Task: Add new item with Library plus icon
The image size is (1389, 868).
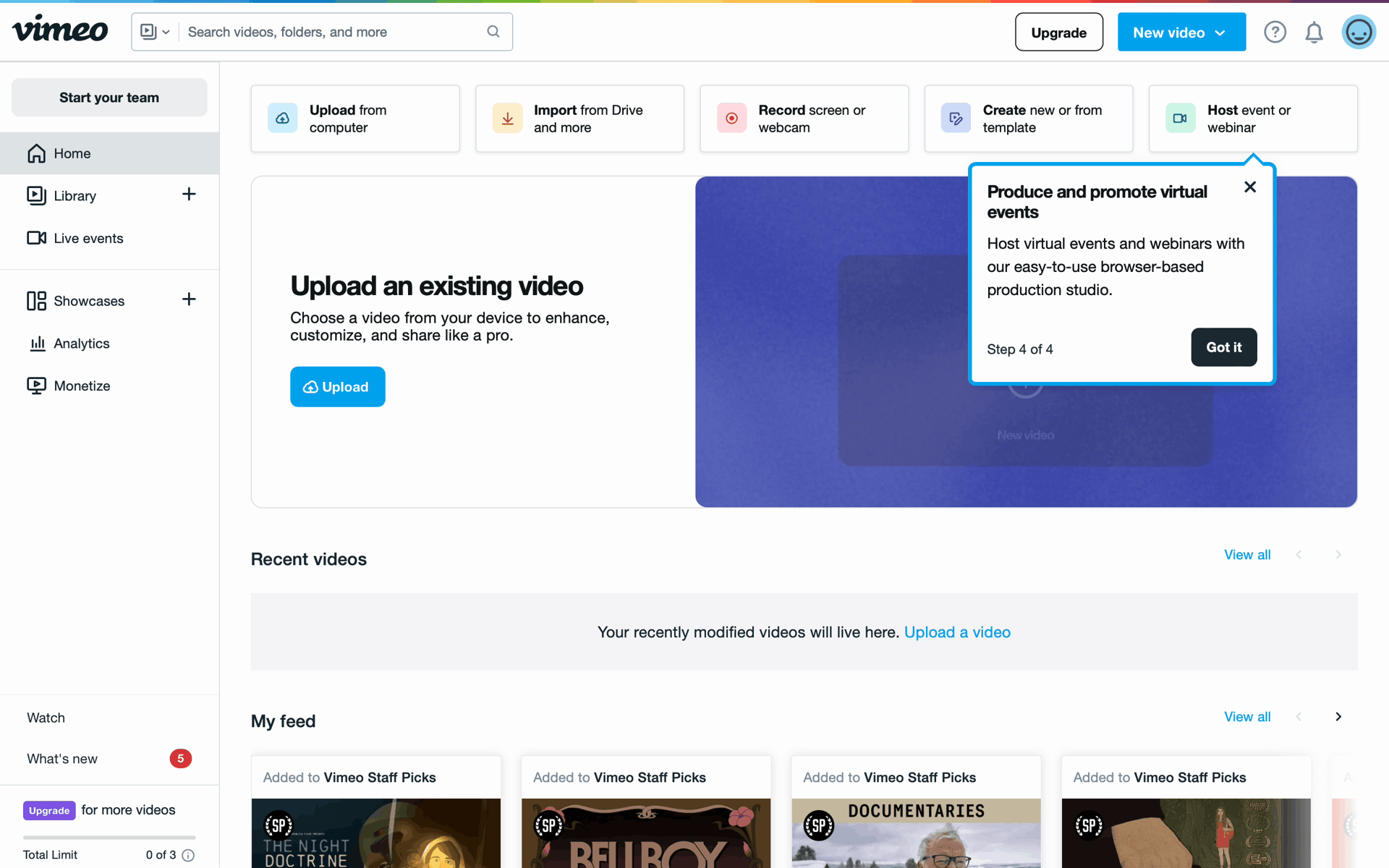Action: pos(189,194)
